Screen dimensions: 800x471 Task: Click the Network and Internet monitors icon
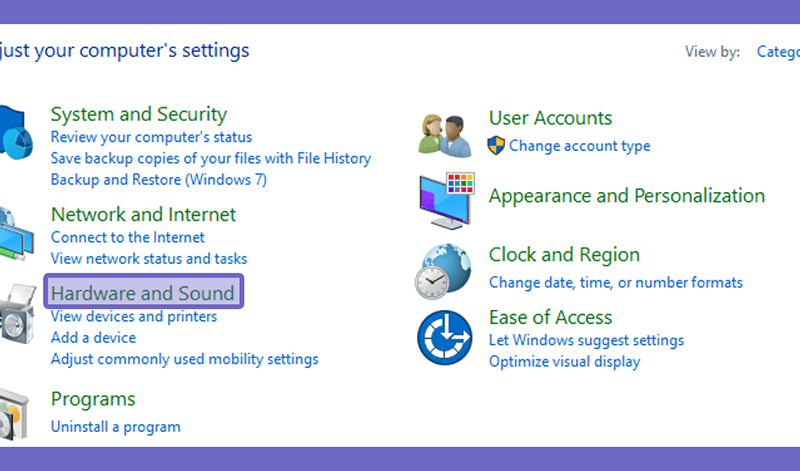[x=16, y=234]
